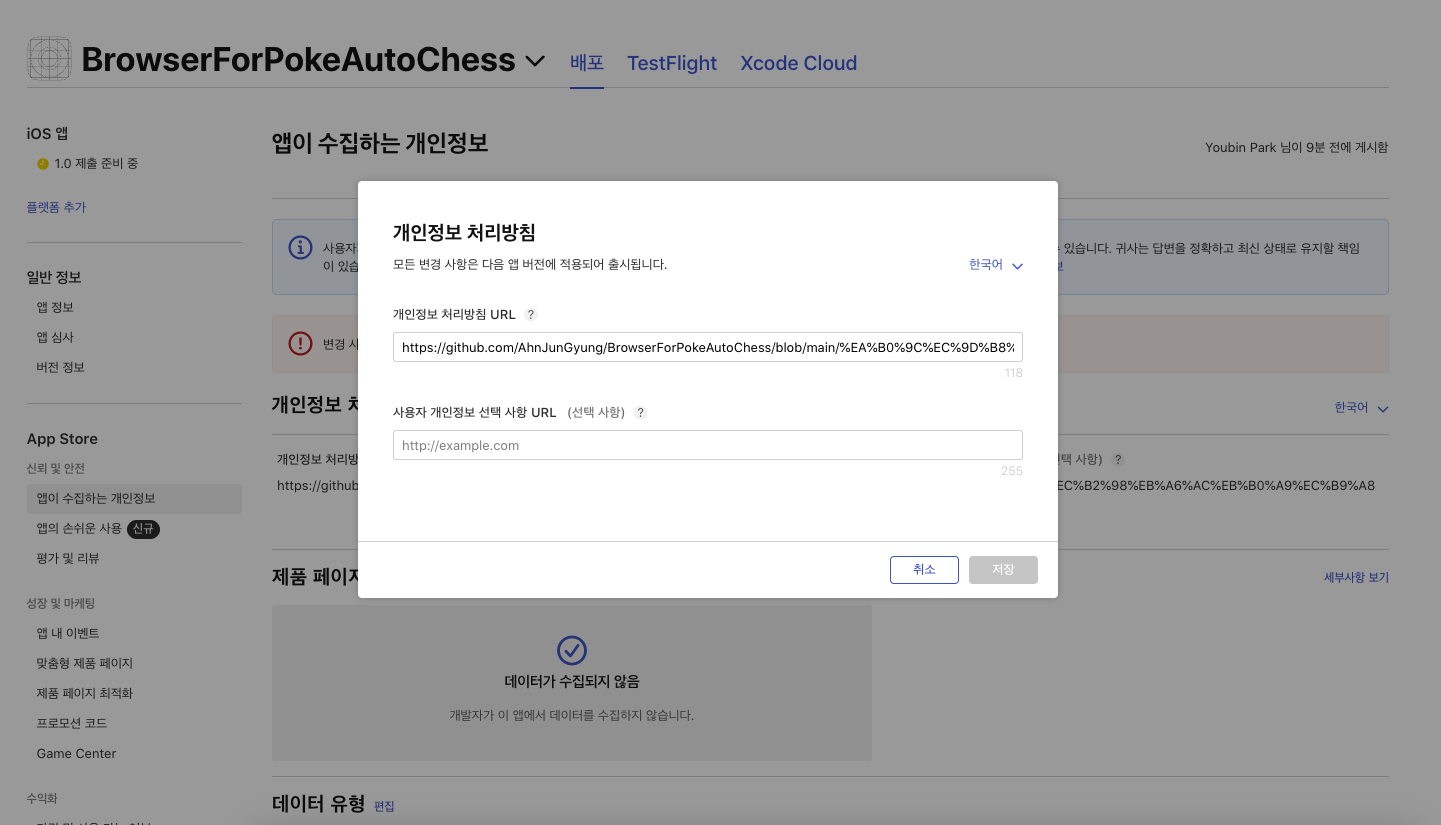Open Game Center in the sidebar

[76, 753]
